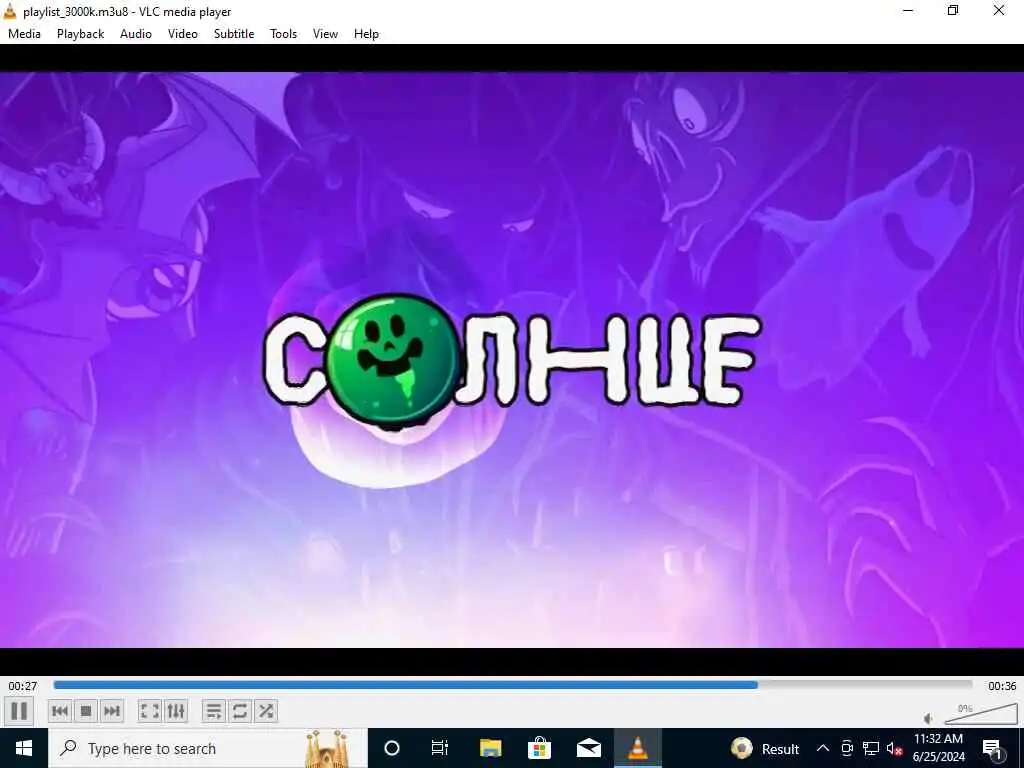The height and width of the screenshot is (768, 1024).
Task: Toggle random shuffle playback
Action: click(x=266, y=711)
